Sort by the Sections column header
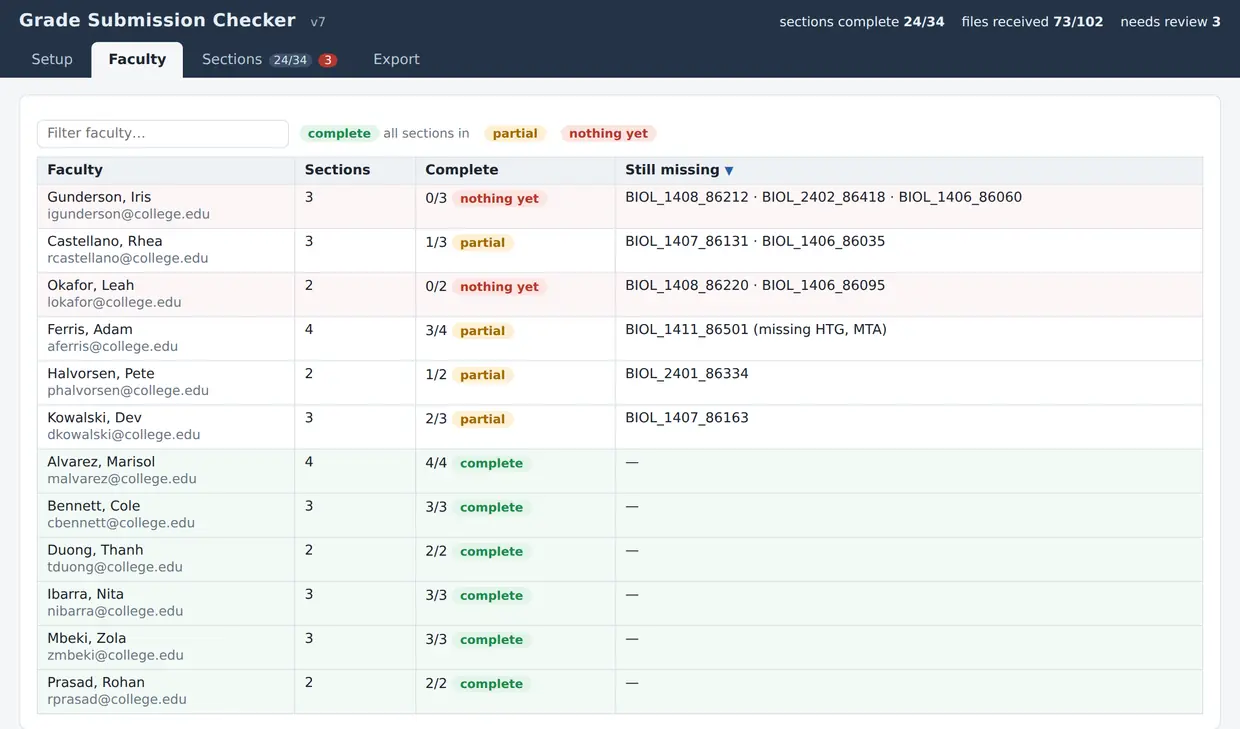This screenshot has width=1240, height=729. (x=337, y=170)
